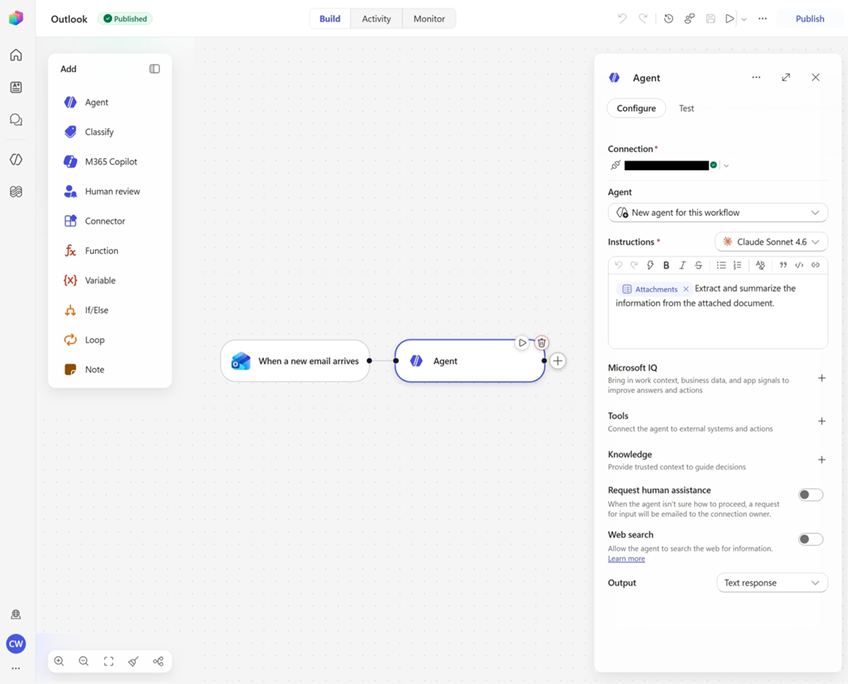This screenshot has height=684, width=848.
Task: Switch to the Monitor tab
Action: pos(429,18)
